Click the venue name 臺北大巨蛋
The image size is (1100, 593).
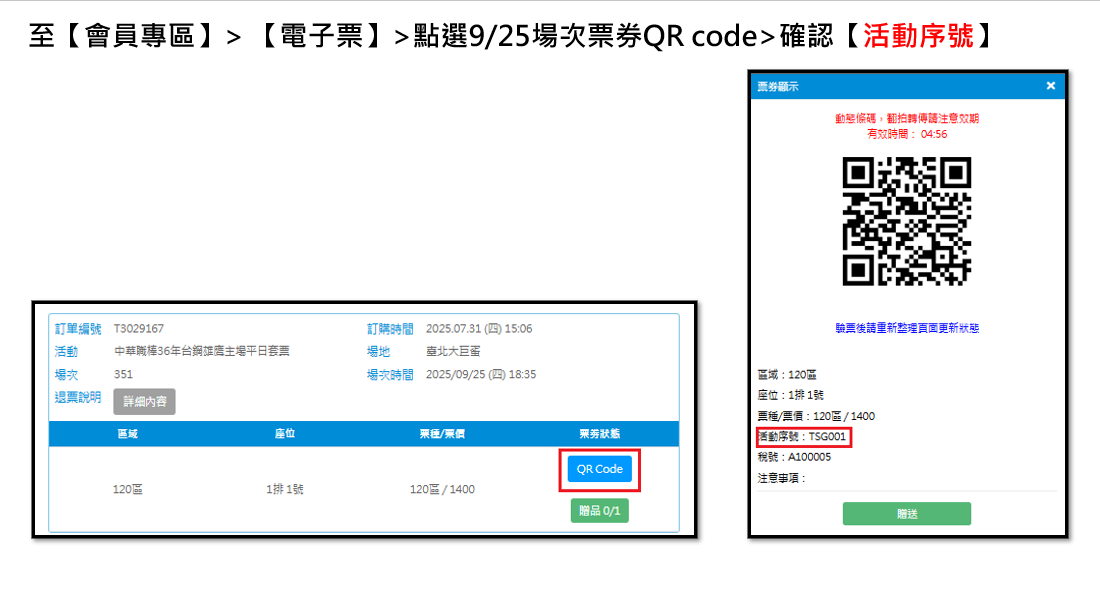453,351
